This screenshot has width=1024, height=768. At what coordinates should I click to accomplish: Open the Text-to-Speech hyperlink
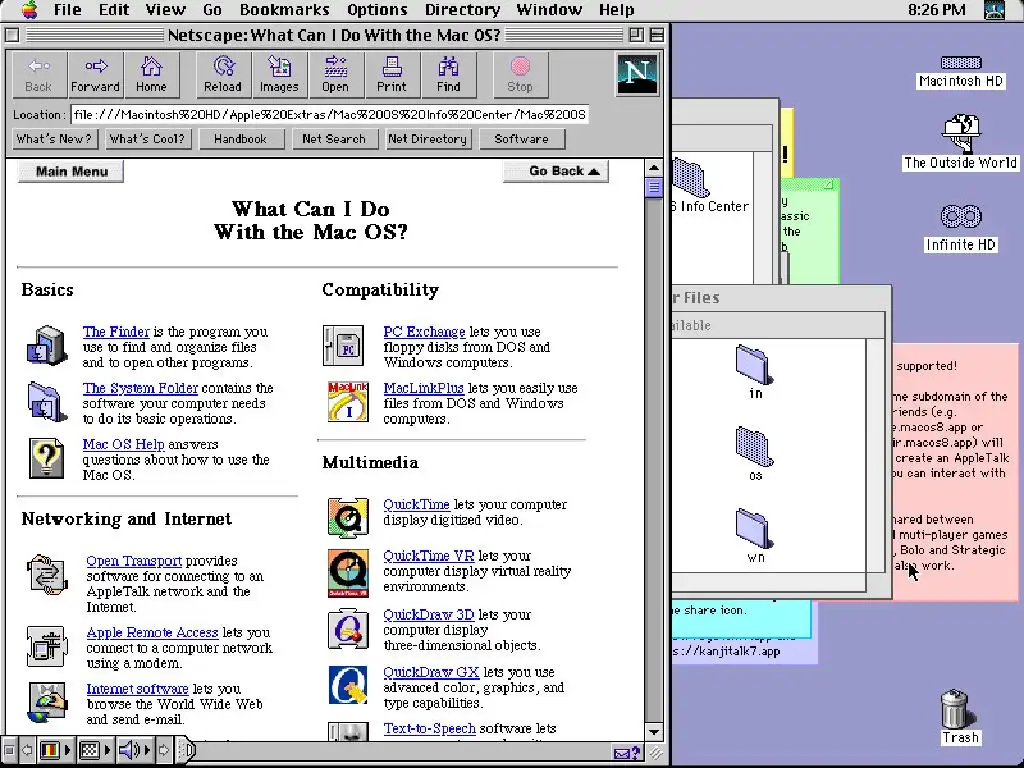point(429,728)
